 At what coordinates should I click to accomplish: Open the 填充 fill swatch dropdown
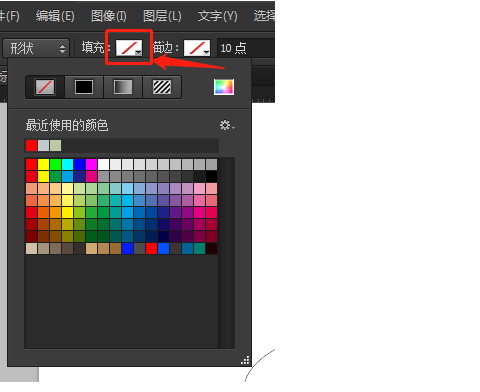129,48
